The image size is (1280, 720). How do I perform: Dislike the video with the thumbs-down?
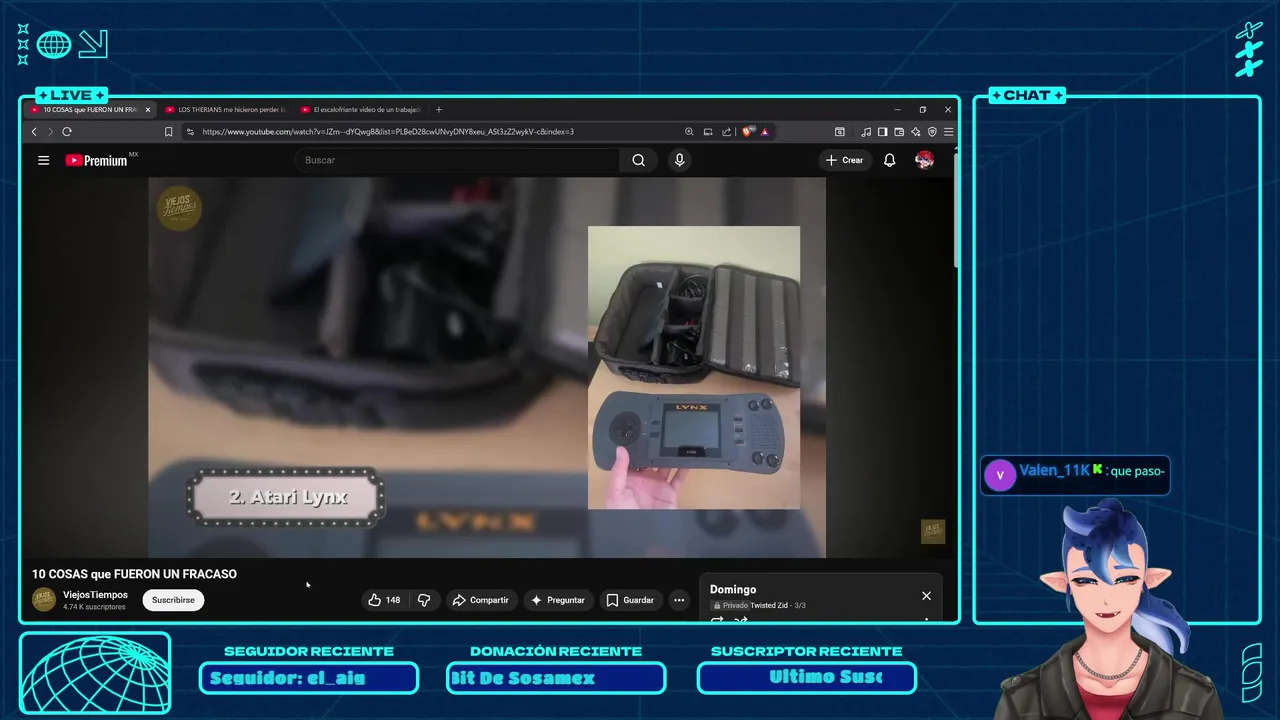click(424, 600)
